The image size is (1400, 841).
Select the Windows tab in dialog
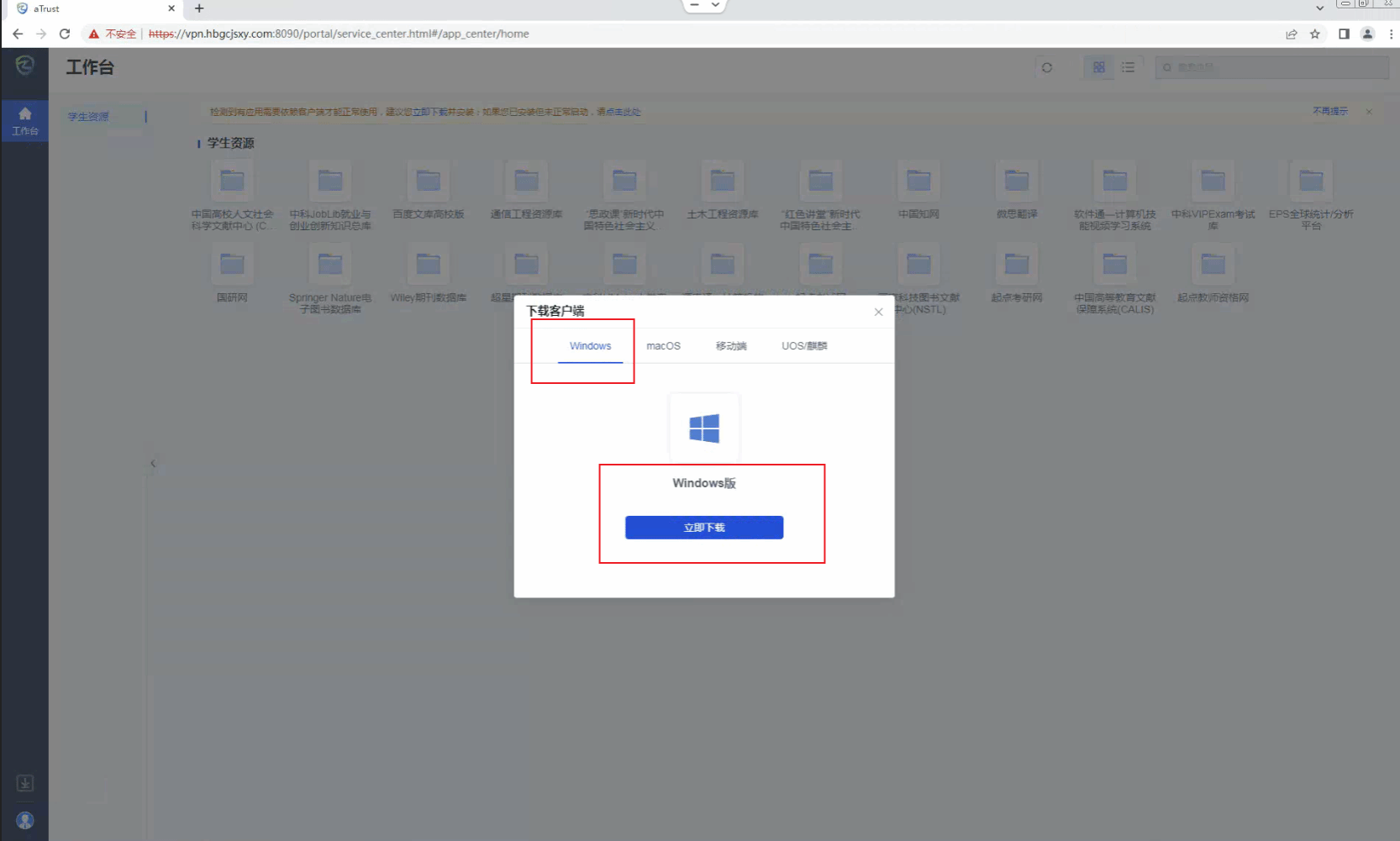590,346
